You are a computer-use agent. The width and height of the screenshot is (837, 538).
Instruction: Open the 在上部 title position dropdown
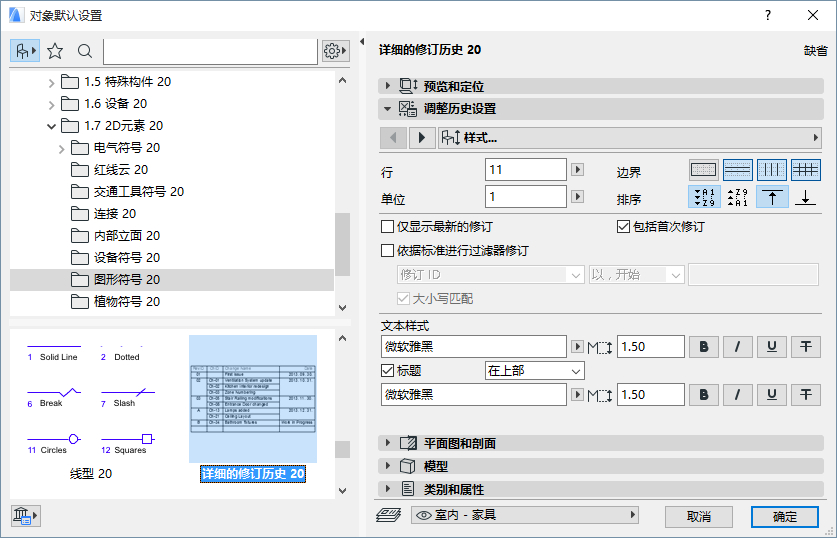click(535, 370)
